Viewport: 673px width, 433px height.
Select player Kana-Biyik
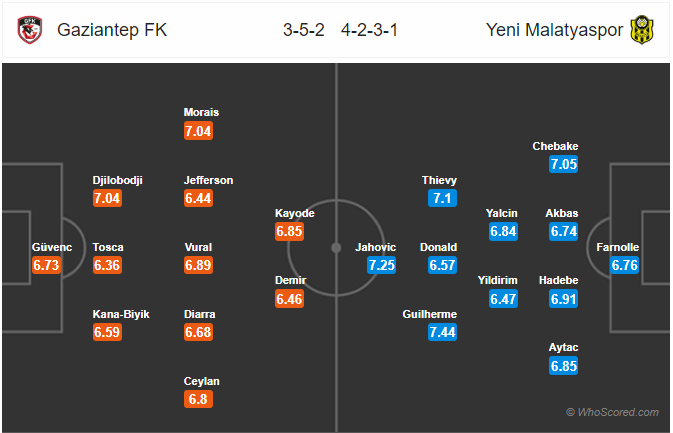pyautogui.click(x=121, y=314)
